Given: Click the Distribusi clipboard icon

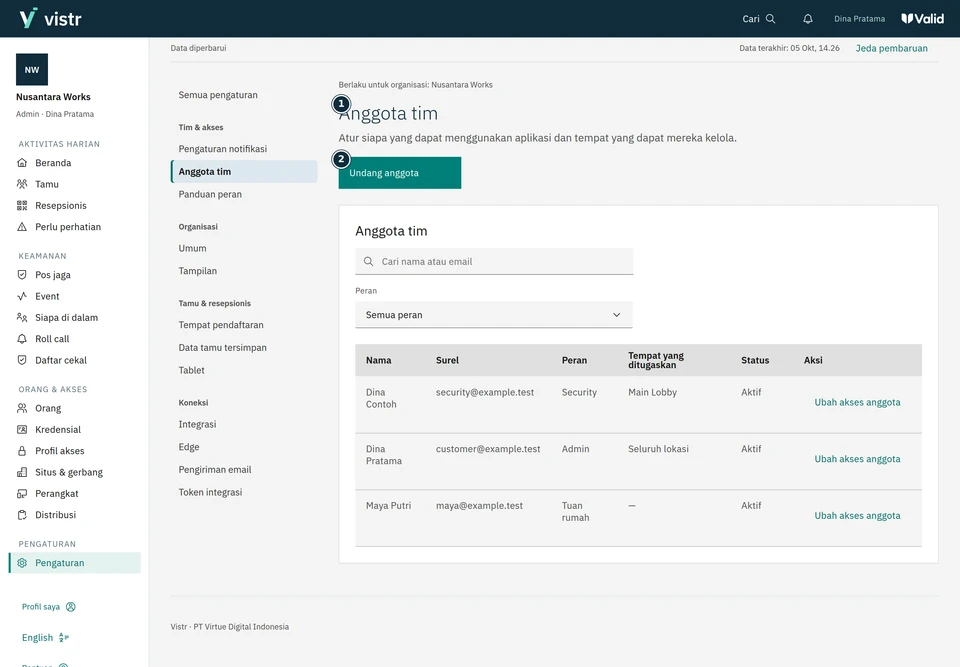Looking at the screenshot, I should click(x=22, y=515).
